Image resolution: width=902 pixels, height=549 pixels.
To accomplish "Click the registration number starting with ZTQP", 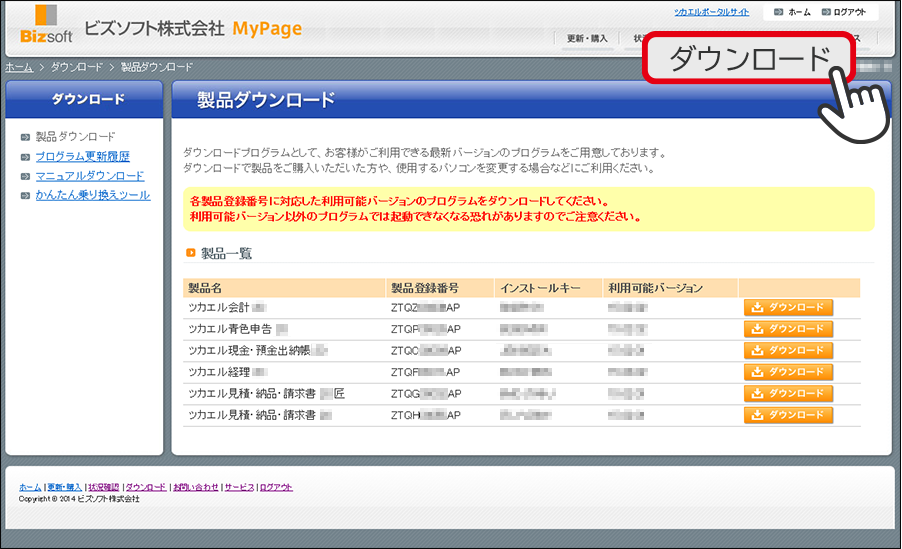I will 426,329.
